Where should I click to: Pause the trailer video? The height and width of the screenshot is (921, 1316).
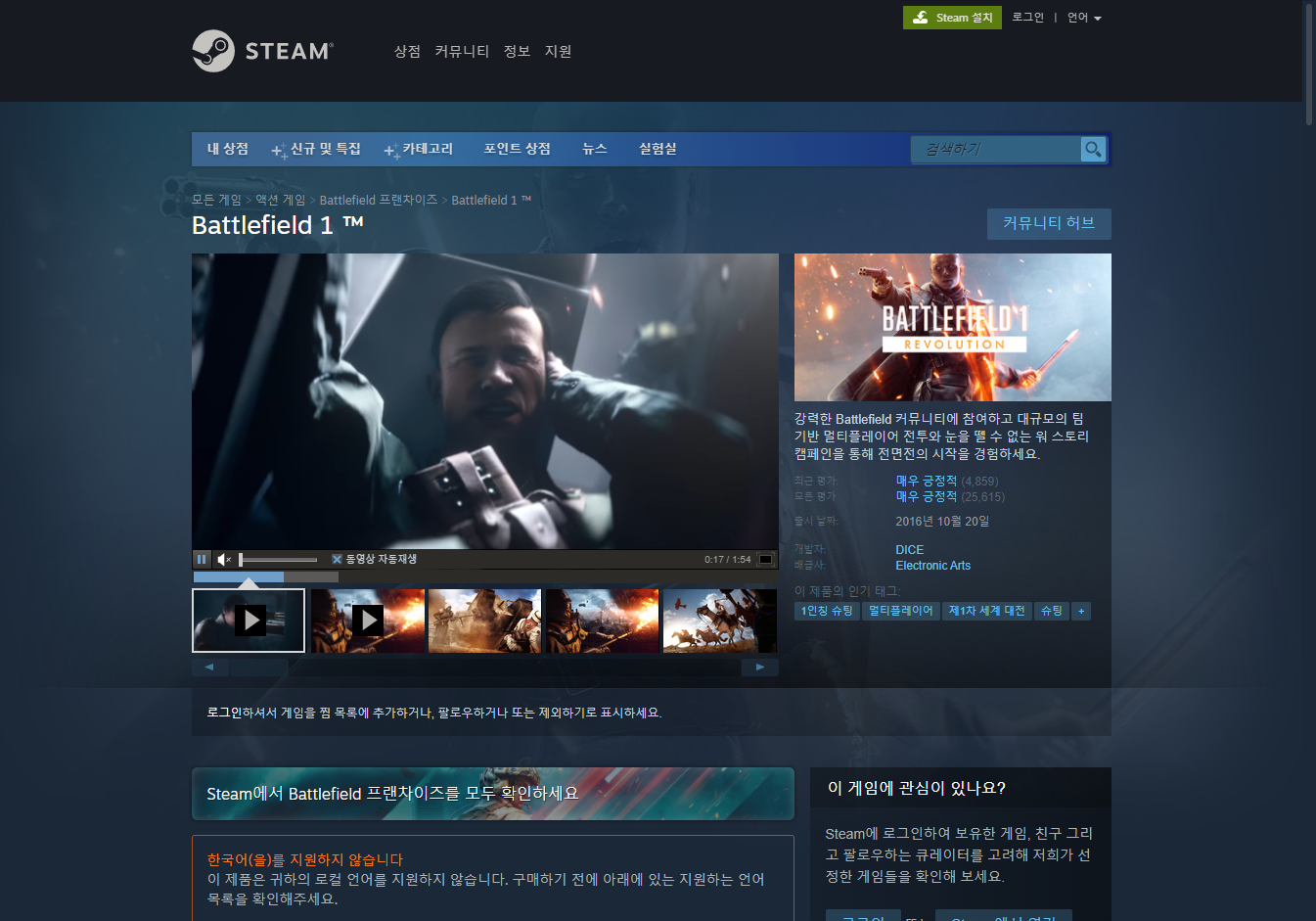point(202,560)
